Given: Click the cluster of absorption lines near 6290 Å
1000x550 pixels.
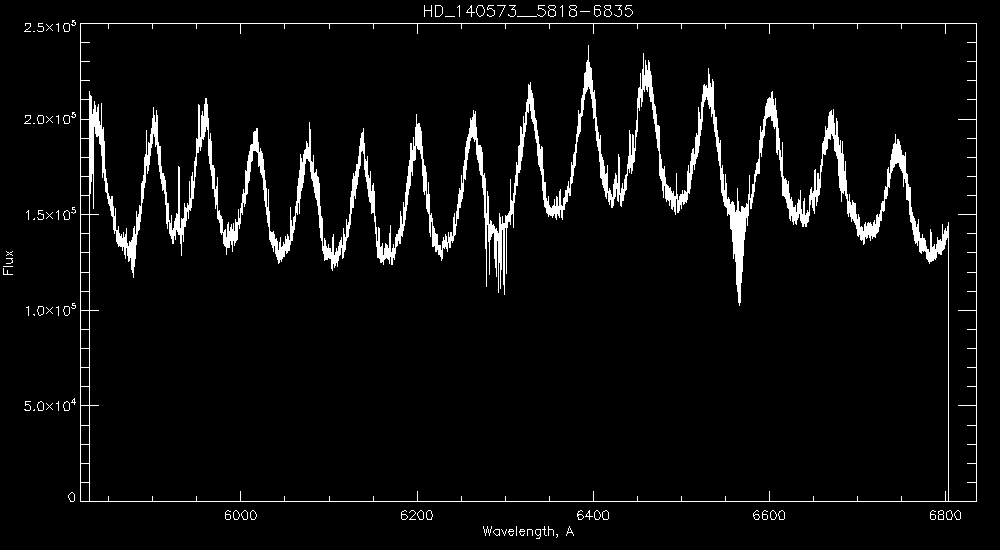Looking at the screenshot, I should 499,255.
